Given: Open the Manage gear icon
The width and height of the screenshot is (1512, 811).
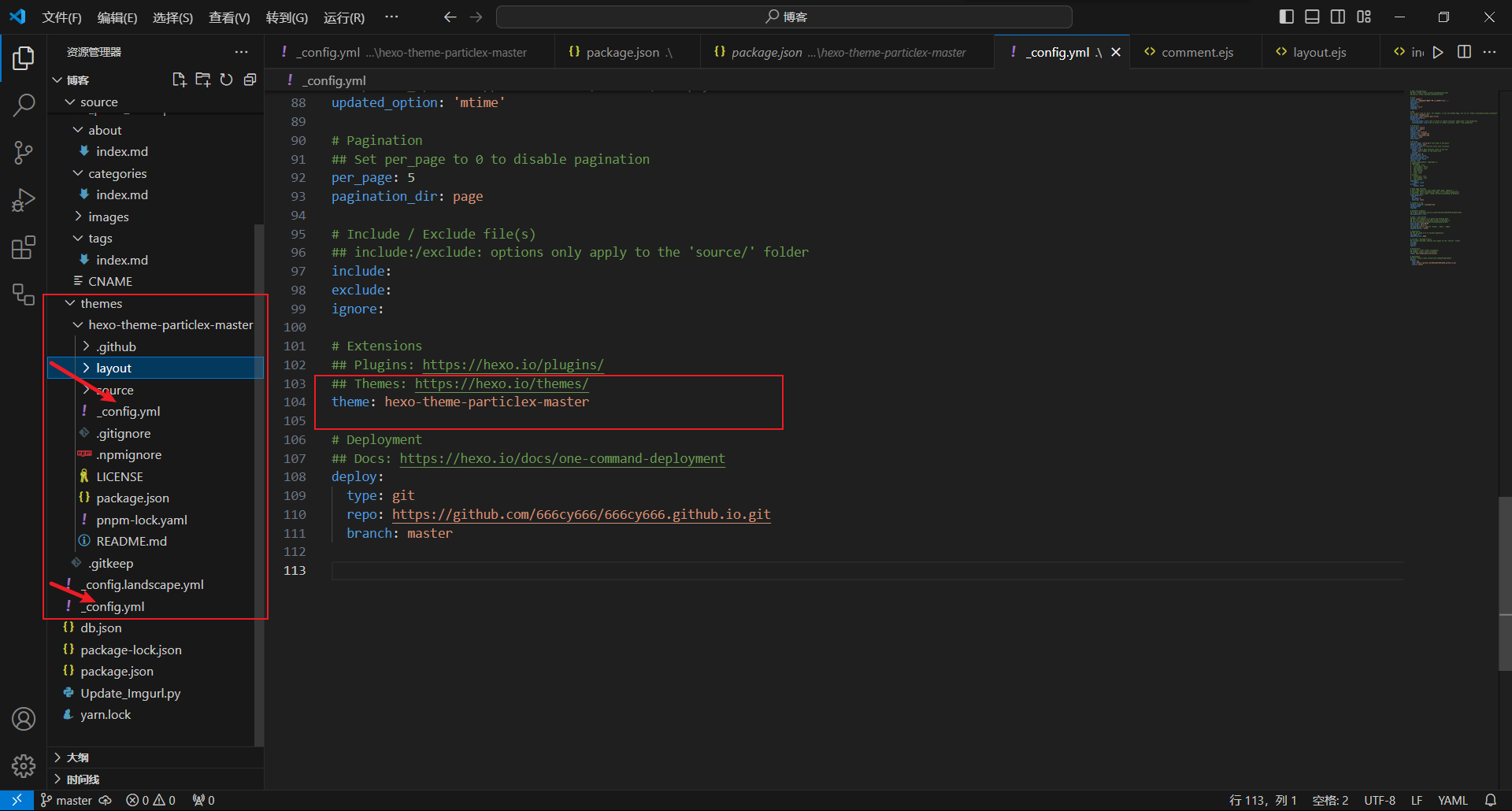Looking at the screenshot, I should click(24, 765).
